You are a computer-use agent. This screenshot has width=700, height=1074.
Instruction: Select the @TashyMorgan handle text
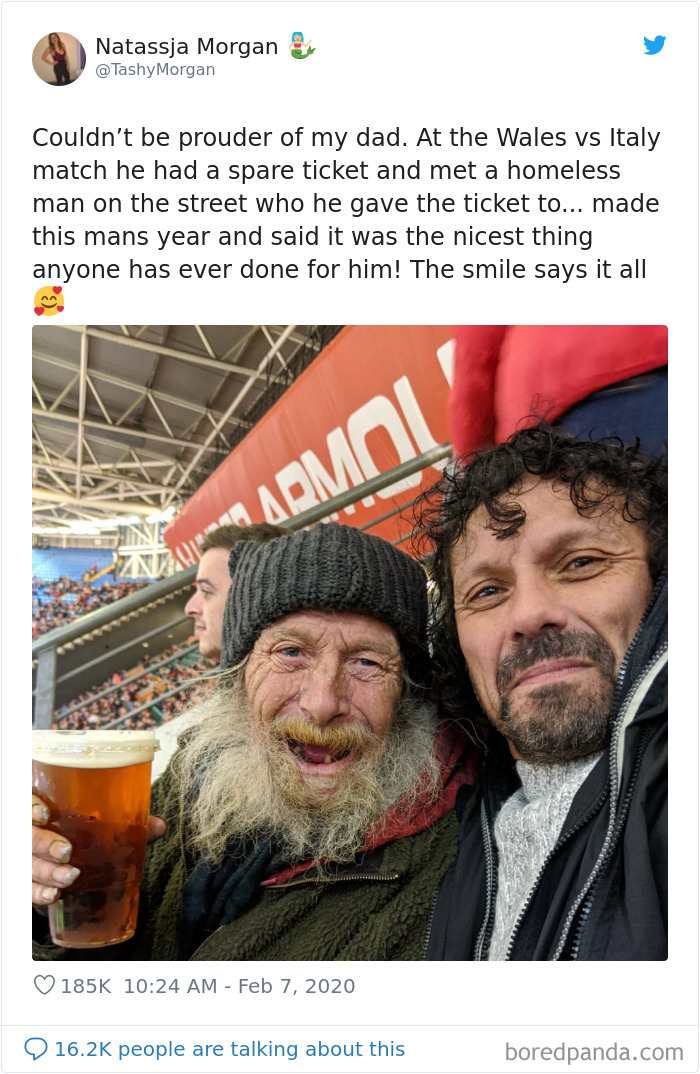154,69
